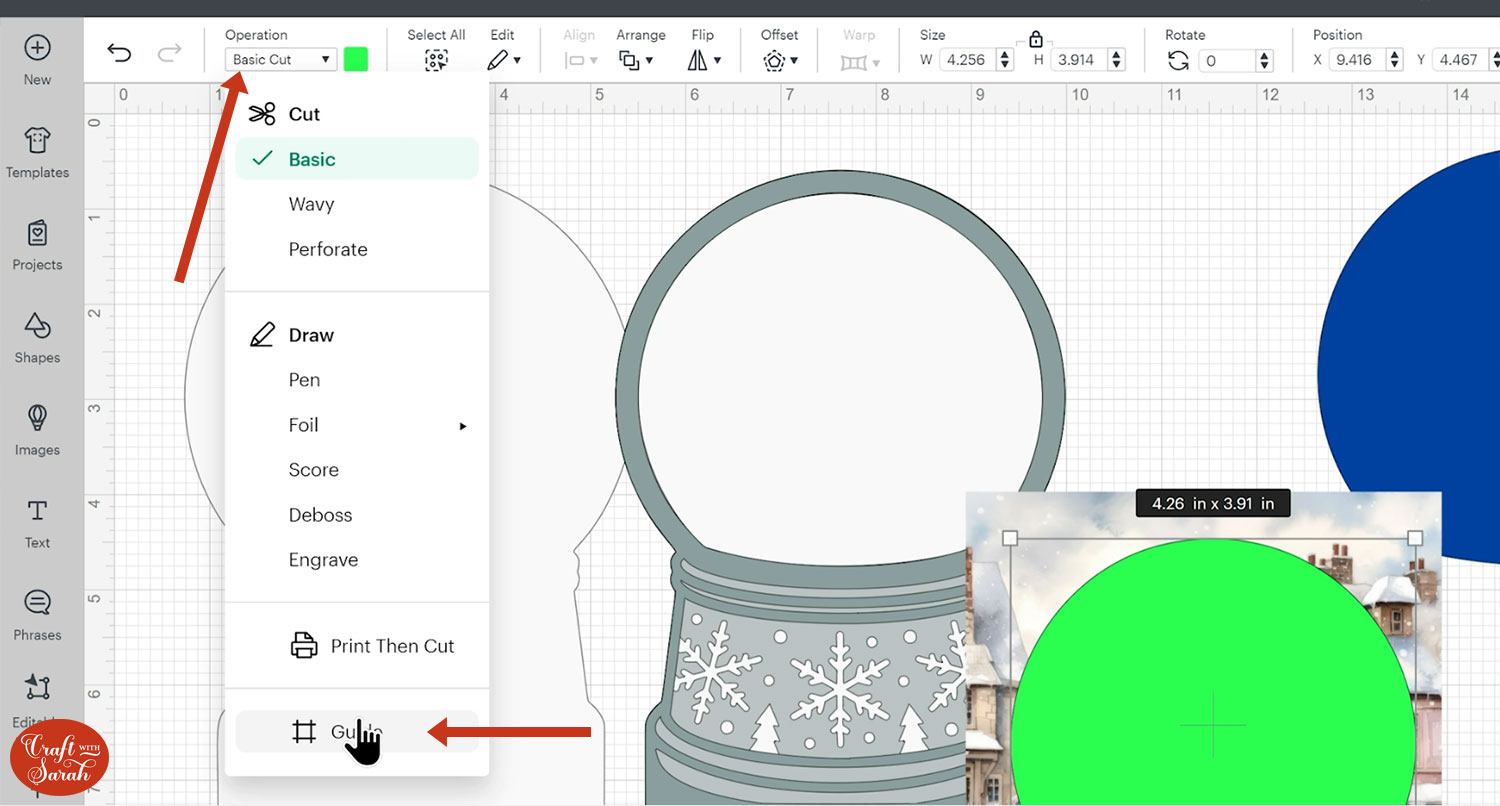The width and height of the screenshot is (1500, 806).
Task: Open the Phrases panel
Action: point(37,615)
